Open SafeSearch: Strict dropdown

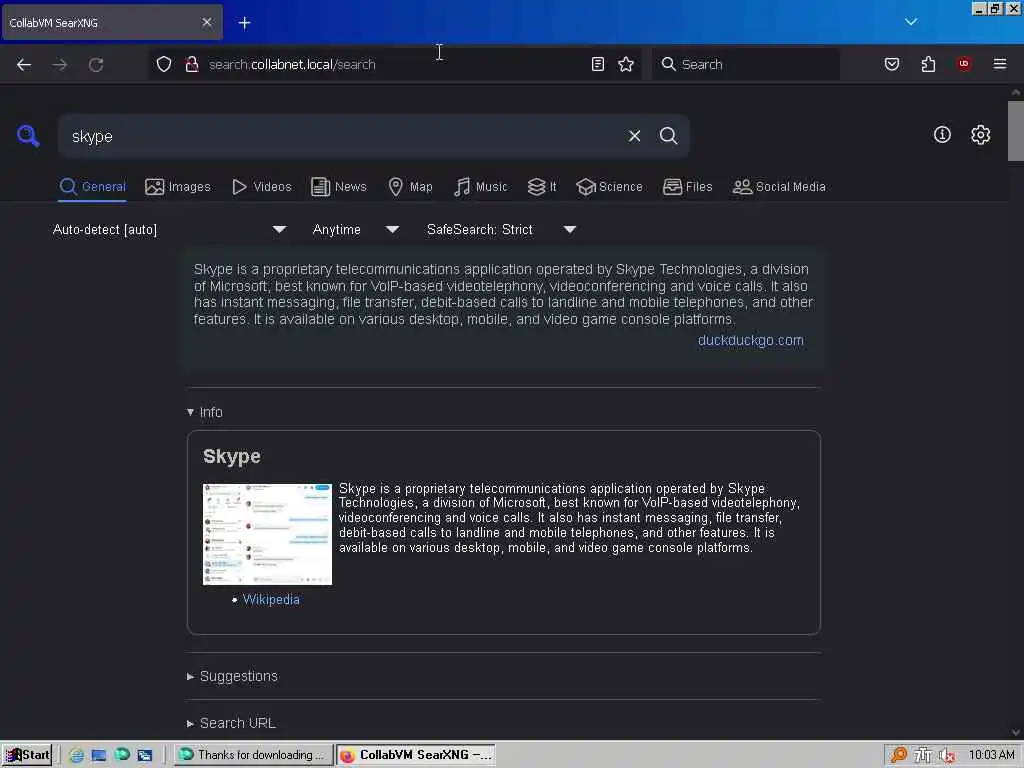501,229
